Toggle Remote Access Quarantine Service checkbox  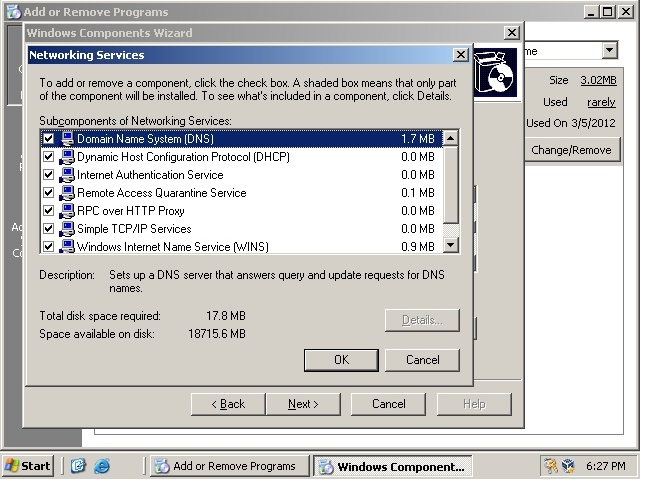click(49, 193)
